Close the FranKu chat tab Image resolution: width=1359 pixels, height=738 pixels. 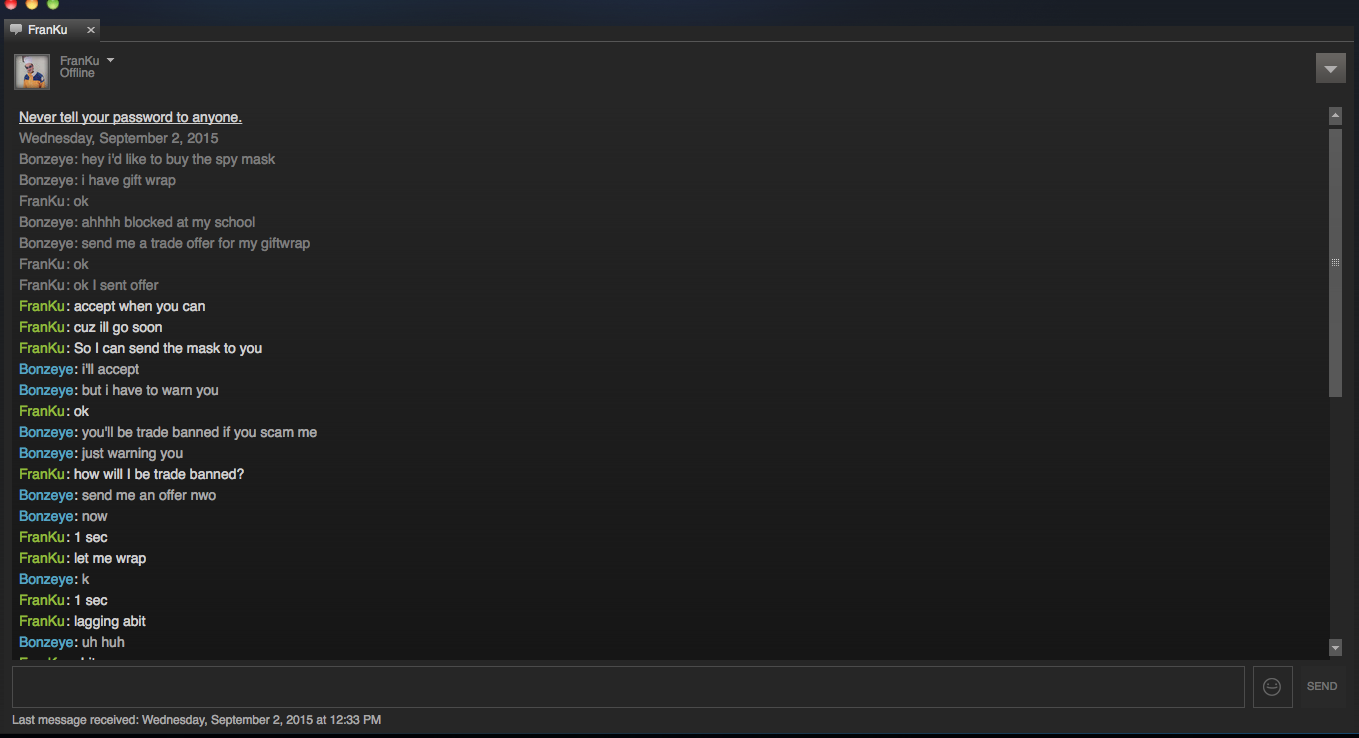(91, 30)
